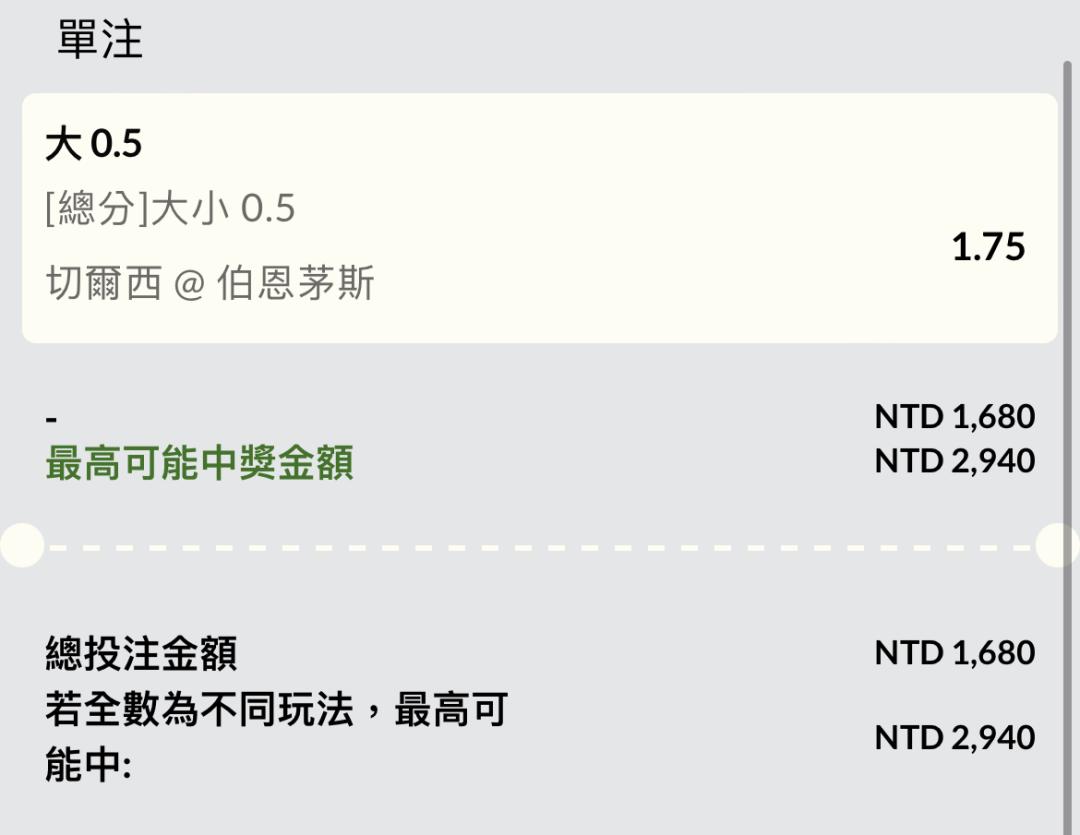Click the 單注 section heading
The width and height of the screenshot is (1080, 835).
tap(100, 39)
